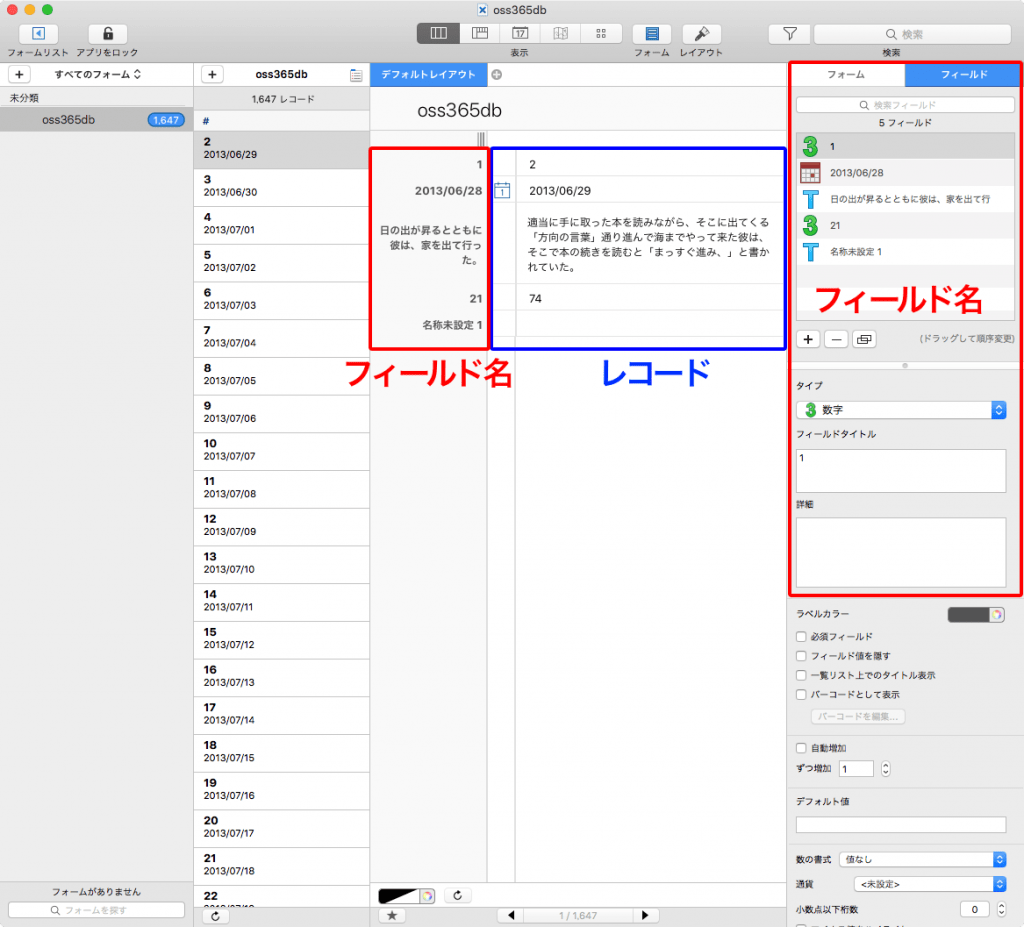Select record 3 dated 2013/06/30

[281, 188]
